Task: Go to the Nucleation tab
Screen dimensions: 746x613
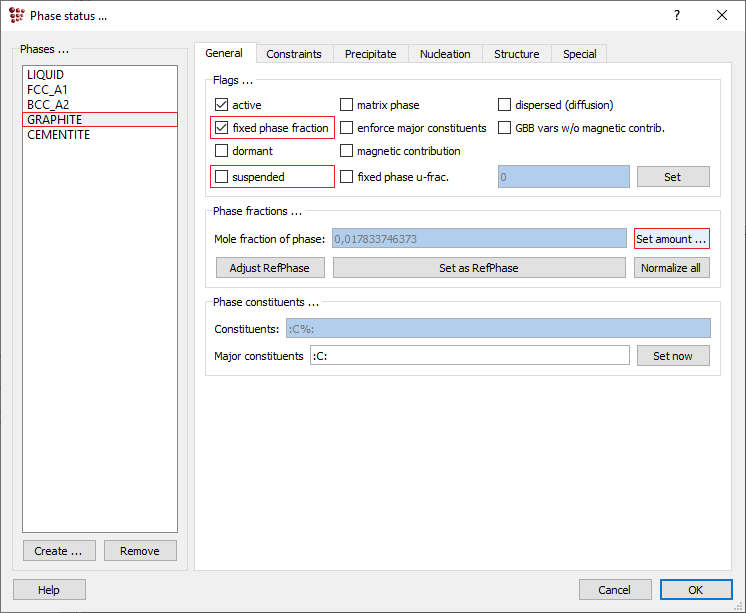Action: point(445,54)
